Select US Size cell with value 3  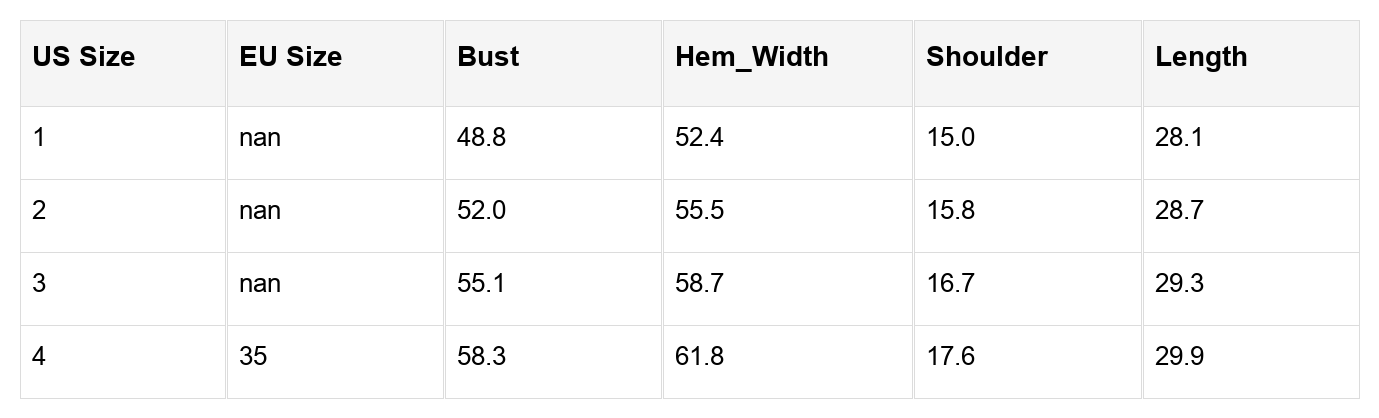[x=39, y=283]
